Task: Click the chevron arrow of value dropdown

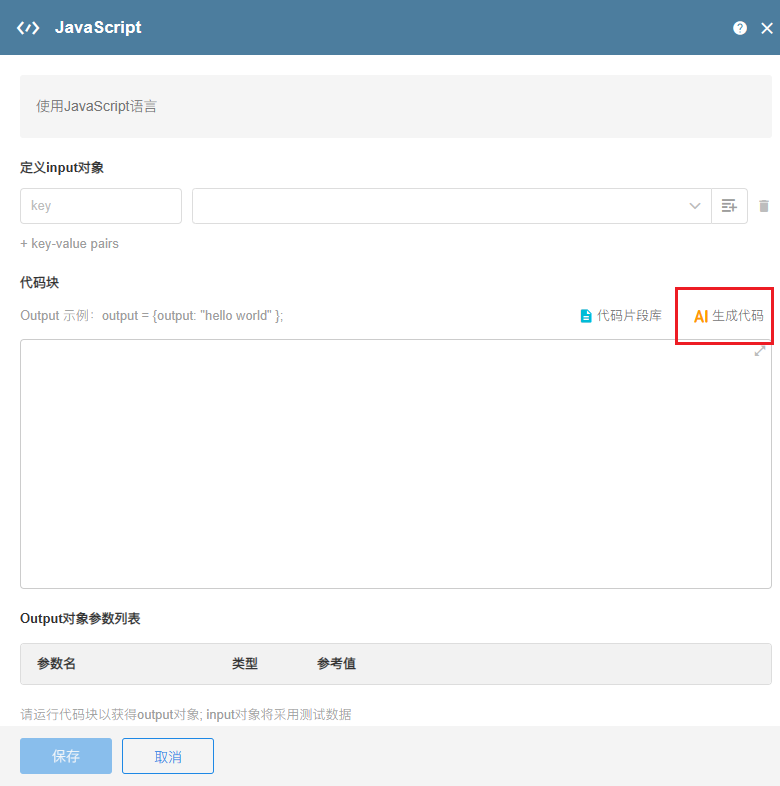Action: coord(695,206)
